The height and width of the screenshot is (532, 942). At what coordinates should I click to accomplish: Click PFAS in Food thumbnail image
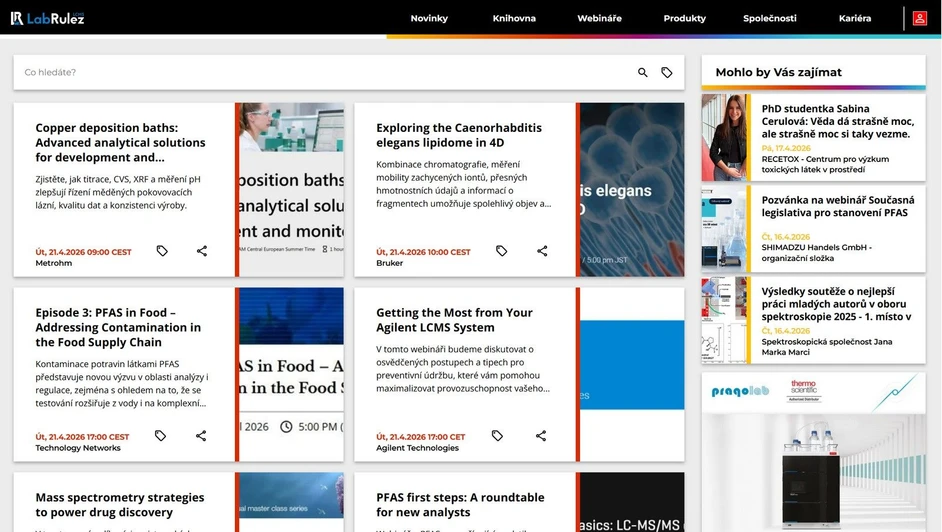(291, 375)
